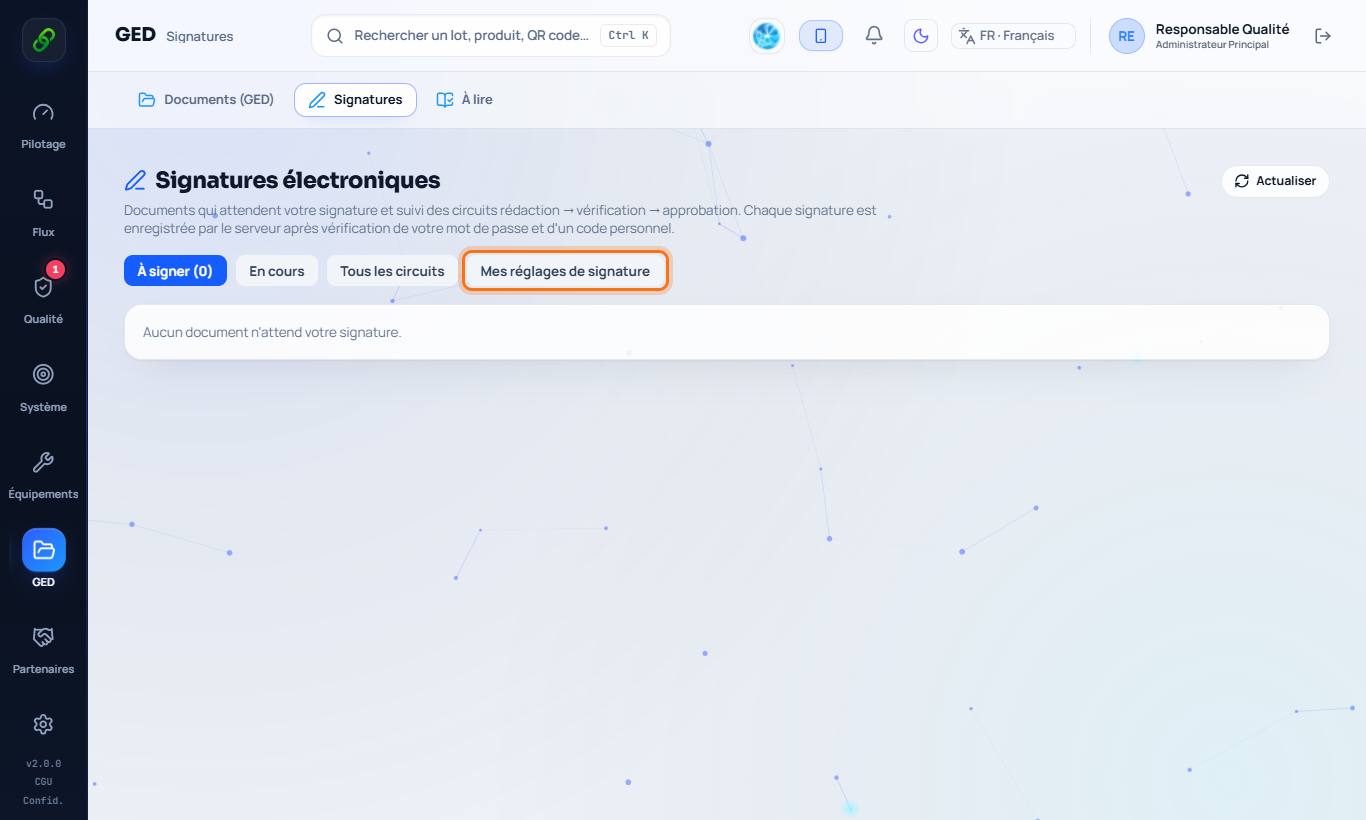Focus the search lot, produit, QR code field
Image resolution: width=1366 pixels, height=820 pixels.
[491, 36]
